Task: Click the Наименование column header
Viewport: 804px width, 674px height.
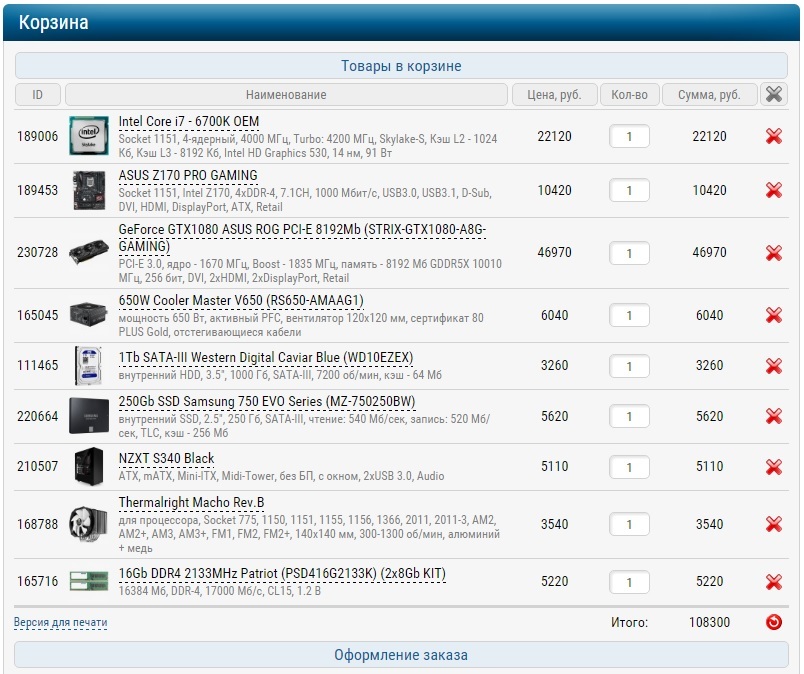Action: pos(286,95)
